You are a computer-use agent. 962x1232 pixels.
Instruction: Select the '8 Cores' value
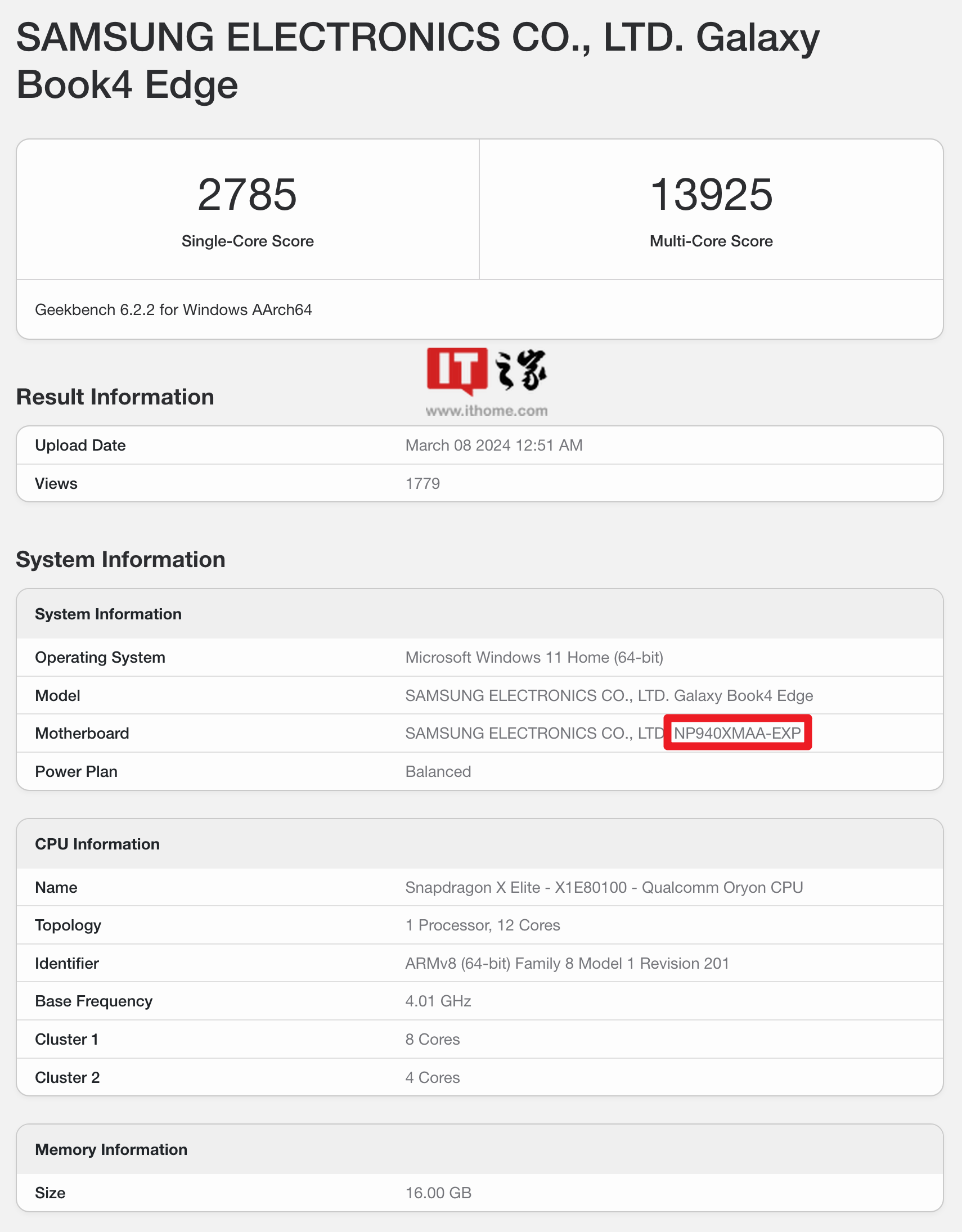[x=432, y=1040]
